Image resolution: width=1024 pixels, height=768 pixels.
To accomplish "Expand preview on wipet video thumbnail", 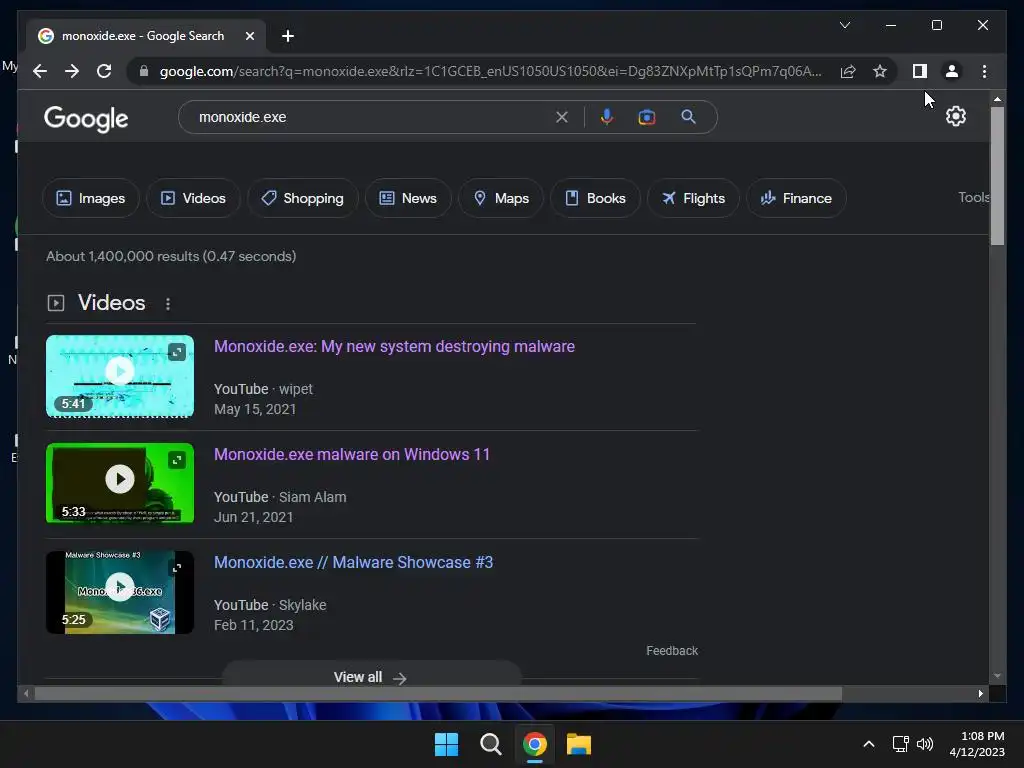I will coord(176,353).
